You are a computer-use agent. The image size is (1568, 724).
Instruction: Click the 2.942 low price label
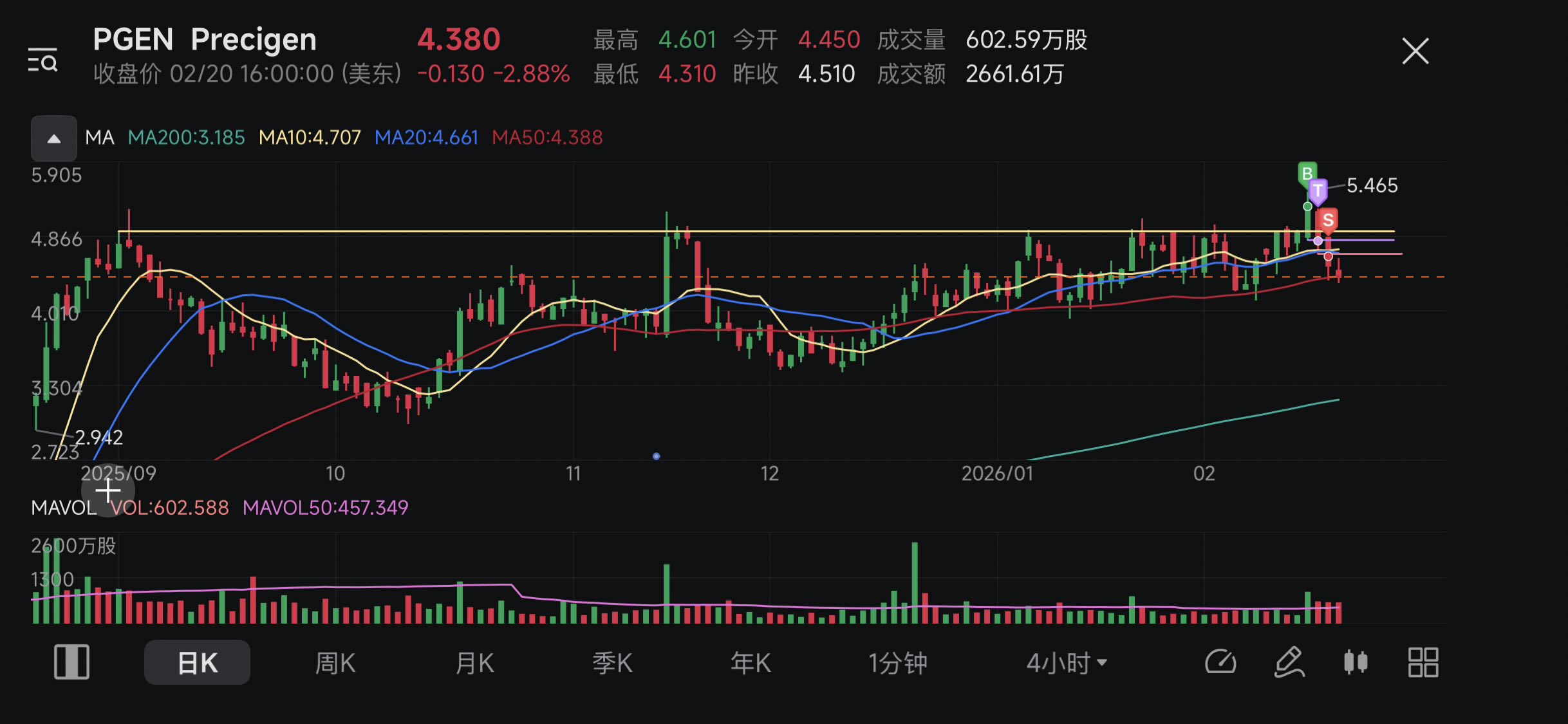tap(98, 438)
